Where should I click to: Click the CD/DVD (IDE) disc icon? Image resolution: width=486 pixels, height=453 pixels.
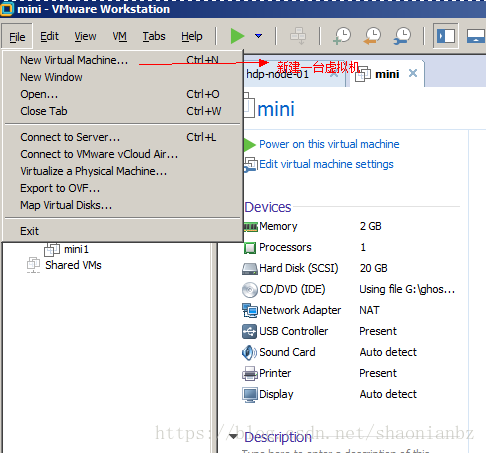point(250,290)
